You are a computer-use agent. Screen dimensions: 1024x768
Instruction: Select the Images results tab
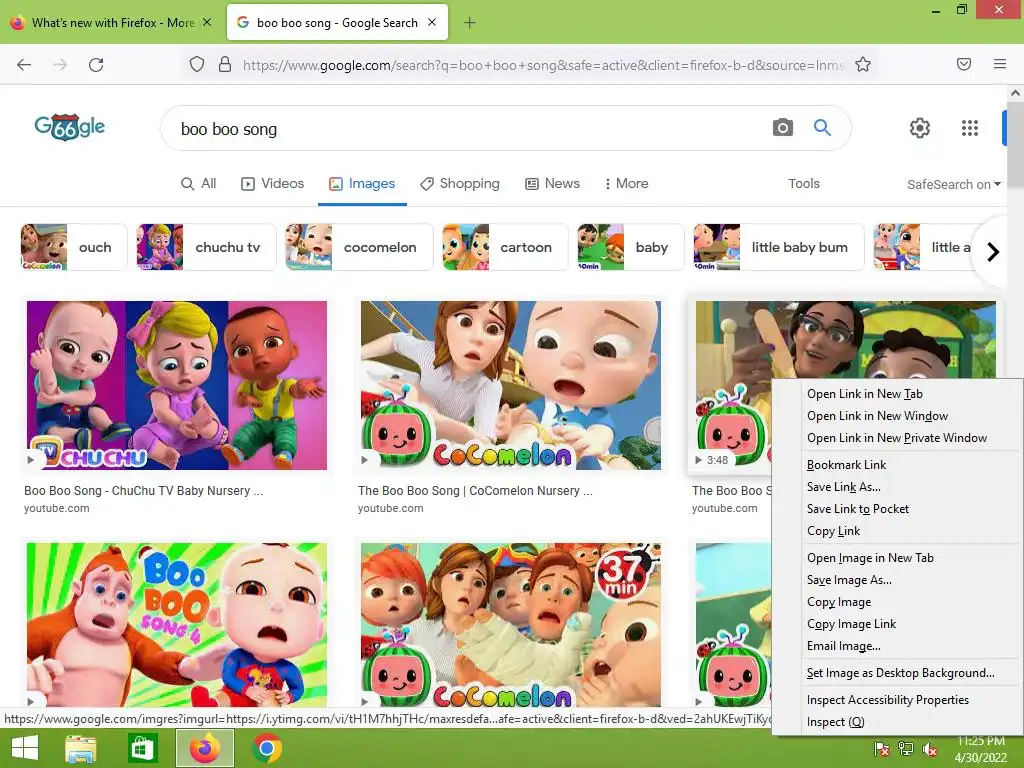point(362,184)
